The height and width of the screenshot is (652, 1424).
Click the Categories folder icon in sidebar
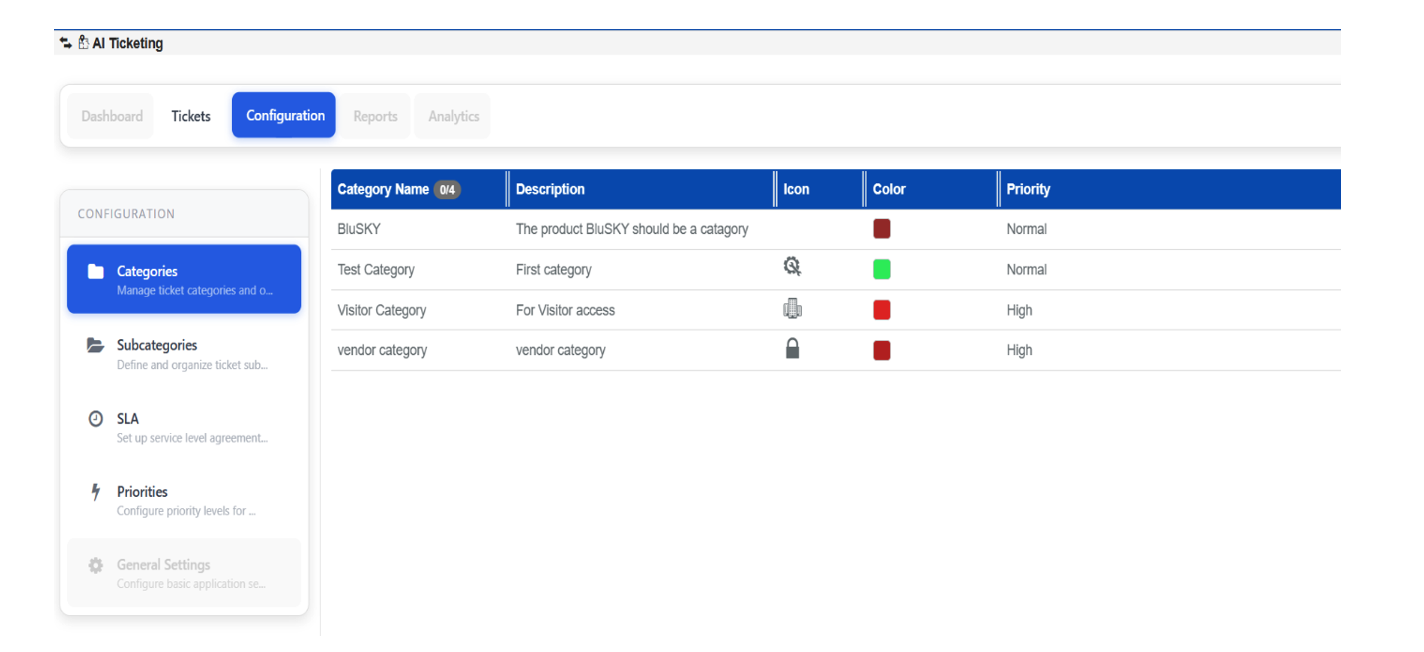coord(96,272)
